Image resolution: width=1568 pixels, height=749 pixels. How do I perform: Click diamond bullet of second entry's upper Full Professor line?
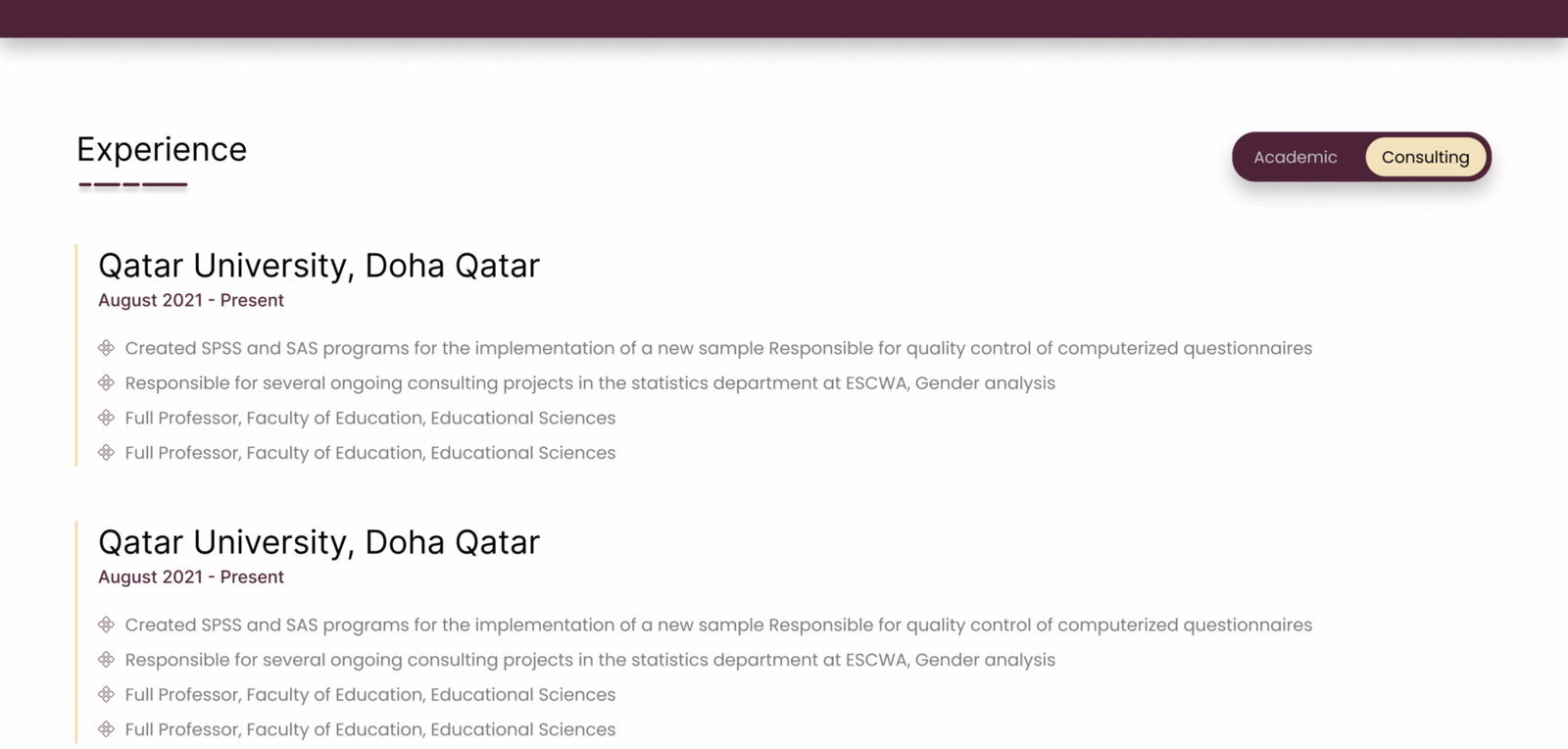pos(106,694)
